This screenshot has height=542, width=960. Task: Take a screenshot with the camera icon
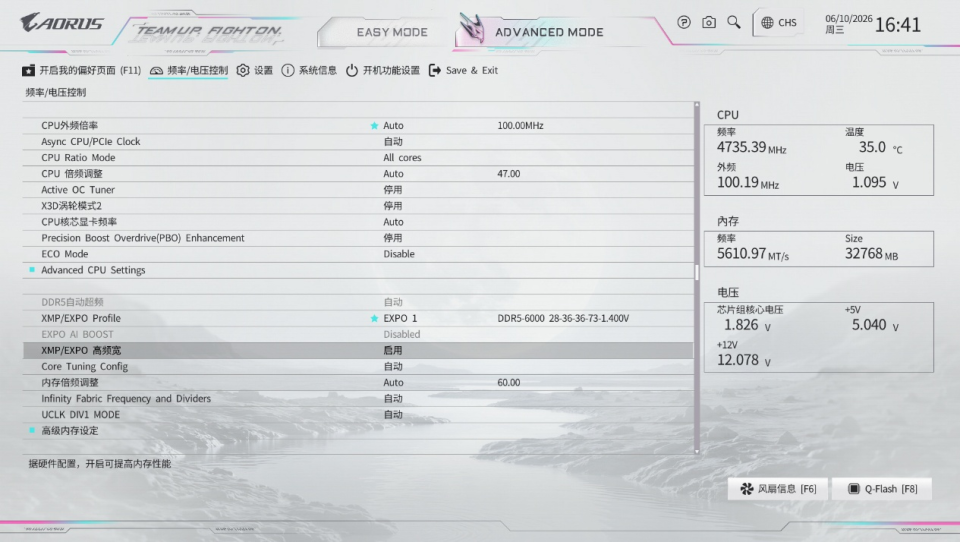pos(709,23)
